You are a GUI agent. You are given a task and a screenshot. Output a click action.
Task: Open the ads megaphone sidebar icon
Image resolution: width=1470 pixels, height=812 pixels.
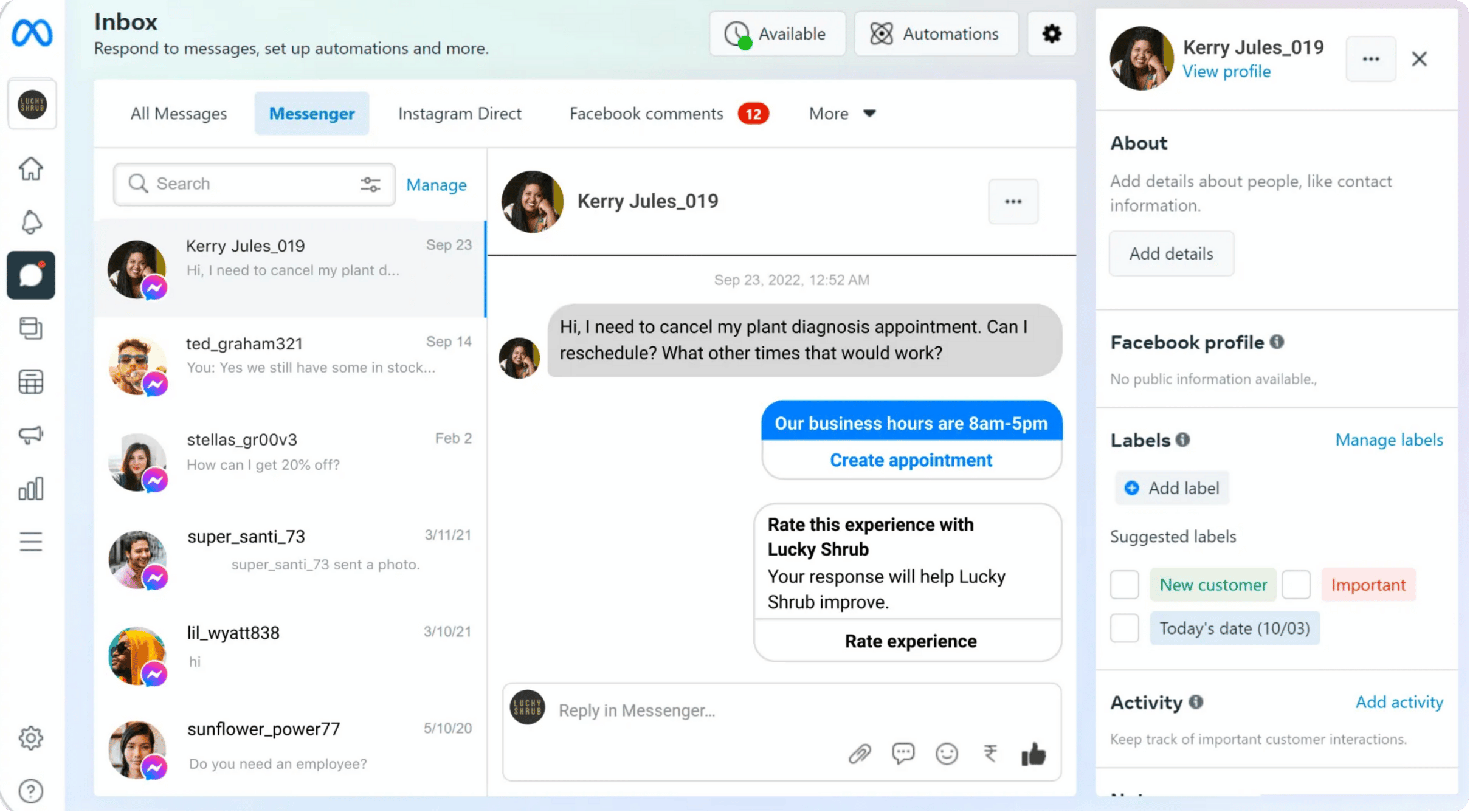click(x=31, y=435)
